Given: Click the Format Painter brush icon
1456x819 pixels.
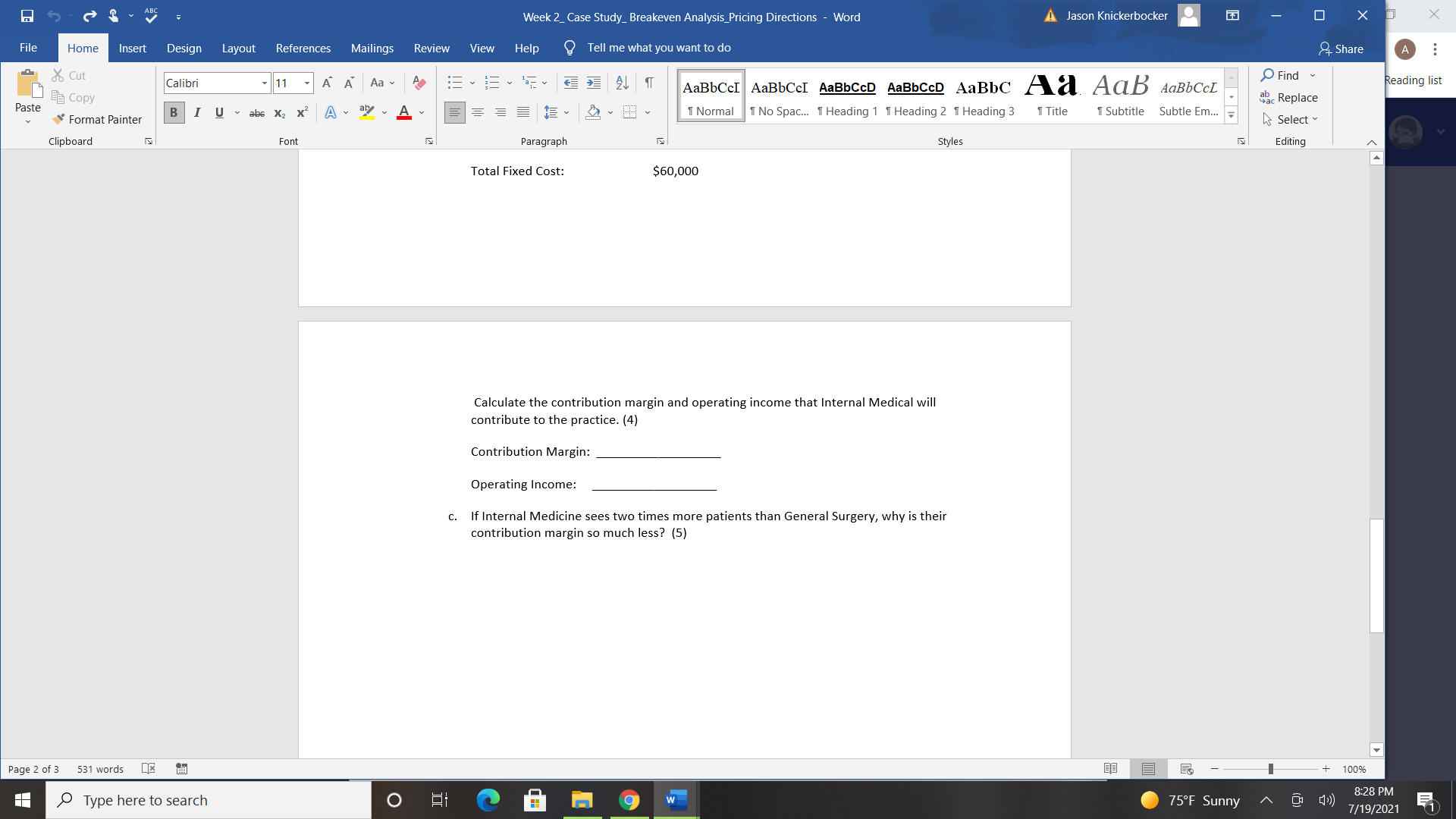Looking at the screenshot, I should click(58, 119).
